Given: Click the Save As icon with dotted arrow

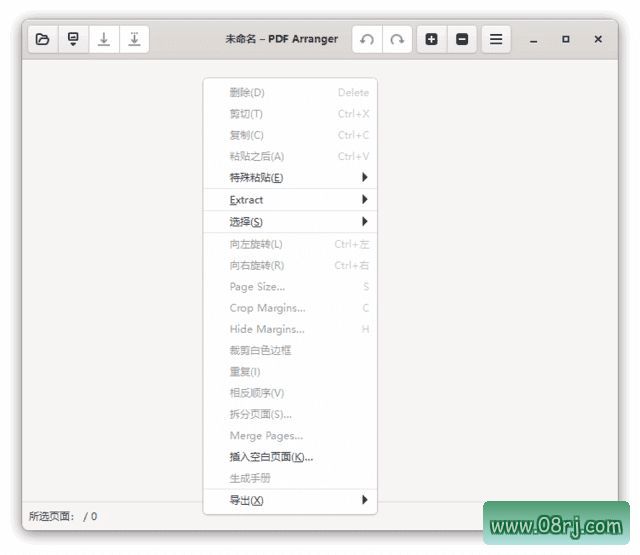Looking at the screenshot, I should point(134,39).
